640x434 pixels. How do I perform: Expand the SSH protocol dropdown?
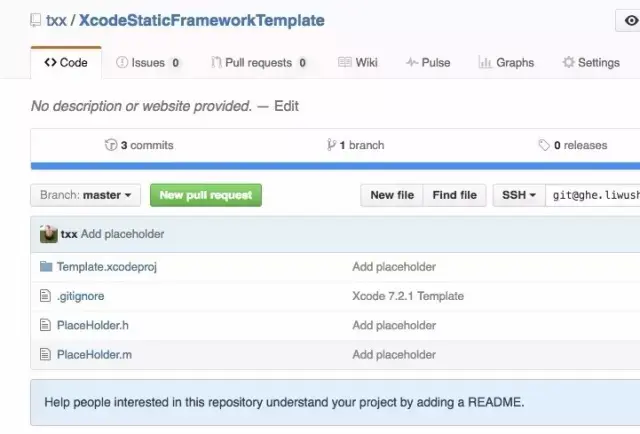(x=518, y=195)
